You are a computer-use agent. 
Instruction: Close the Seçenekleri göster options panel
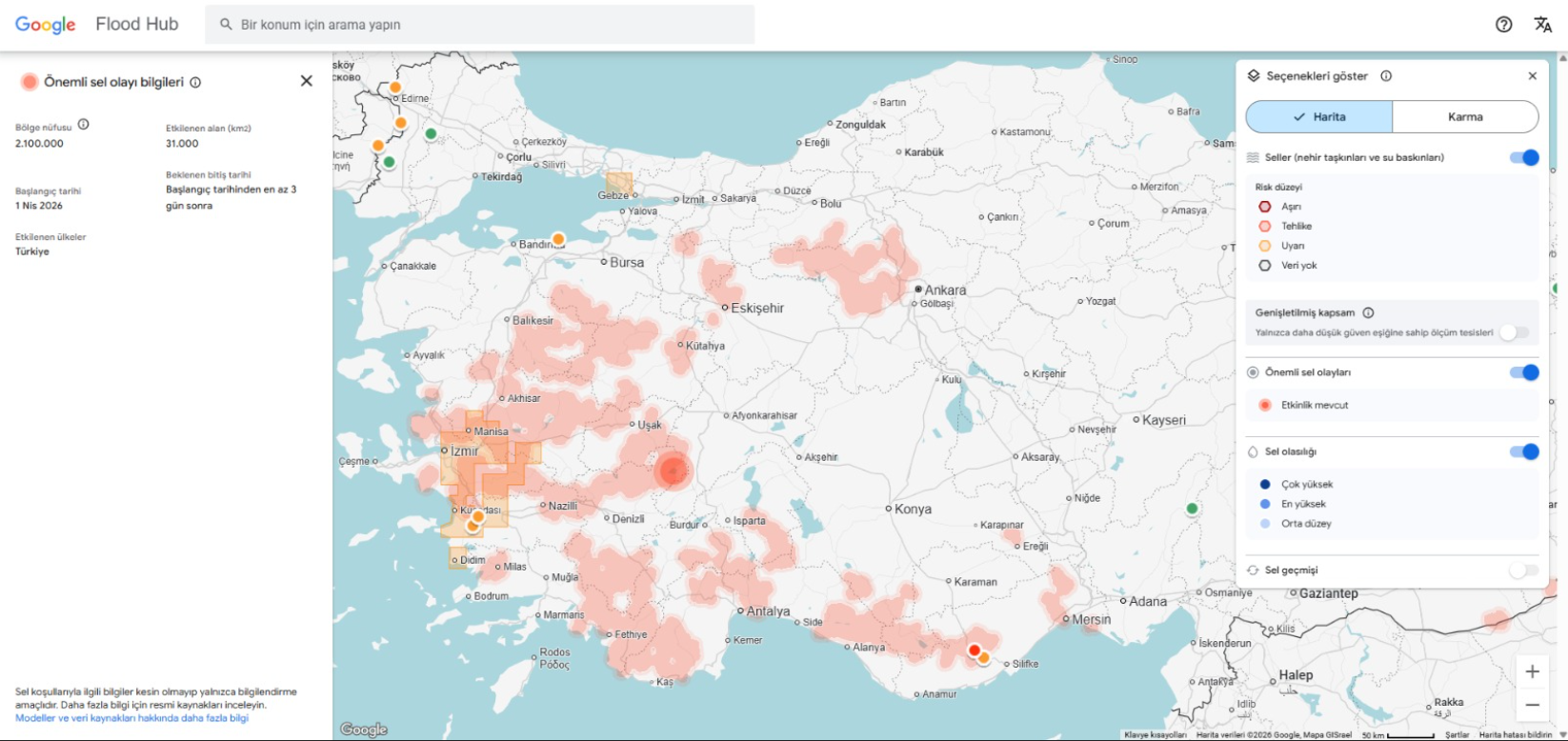[x=1532, y=76]
